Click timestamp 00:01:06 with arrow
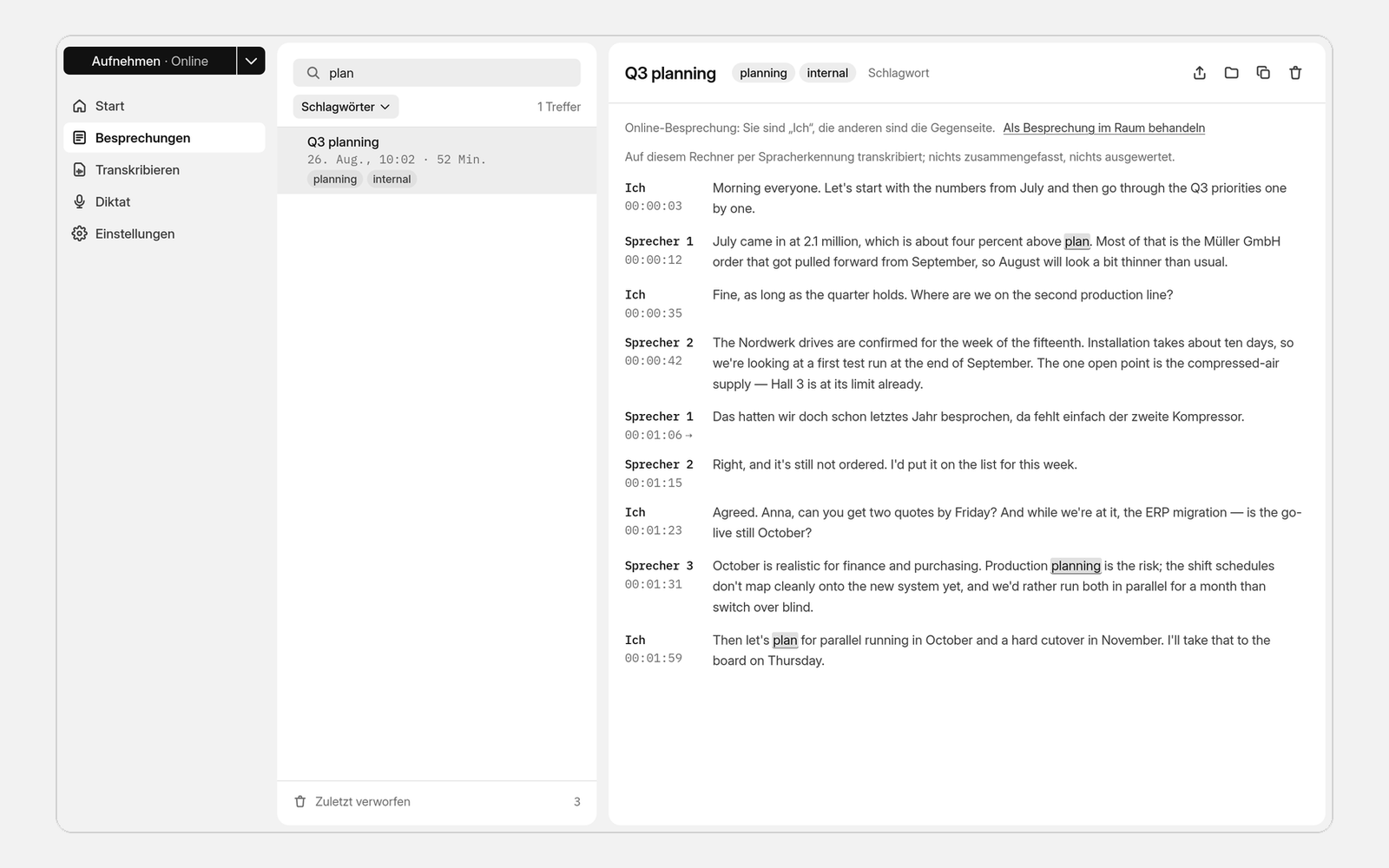 [x=658, y=435]
